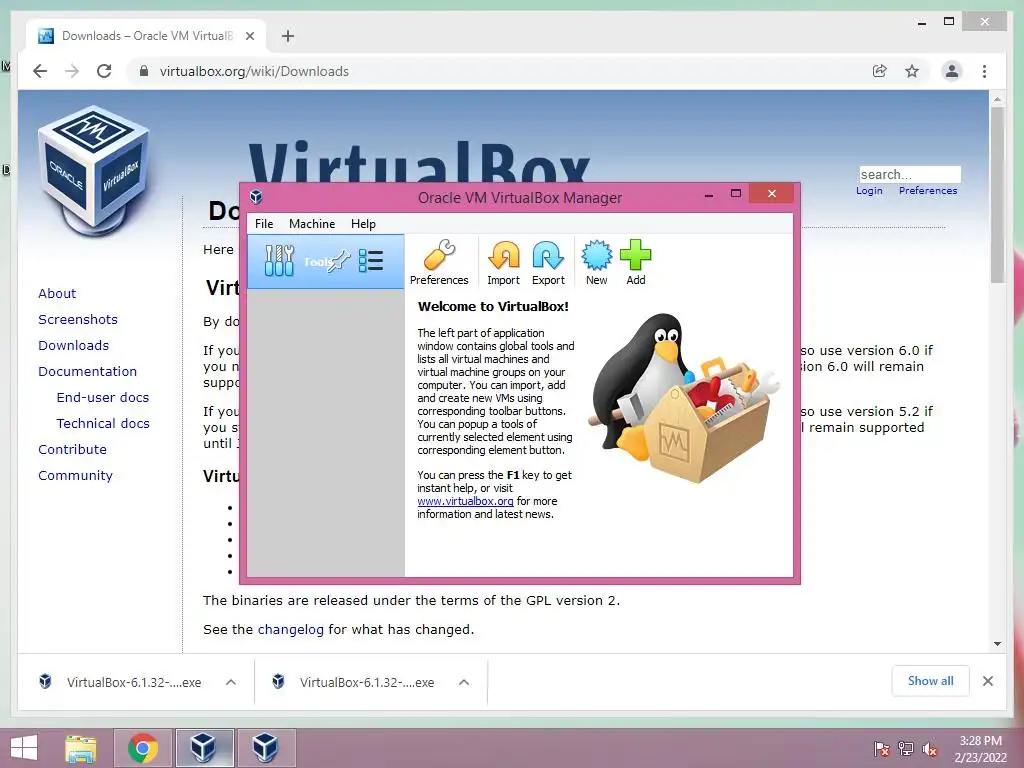Follow the www.virtualbox.org link in welcome text

click(466, 501)
